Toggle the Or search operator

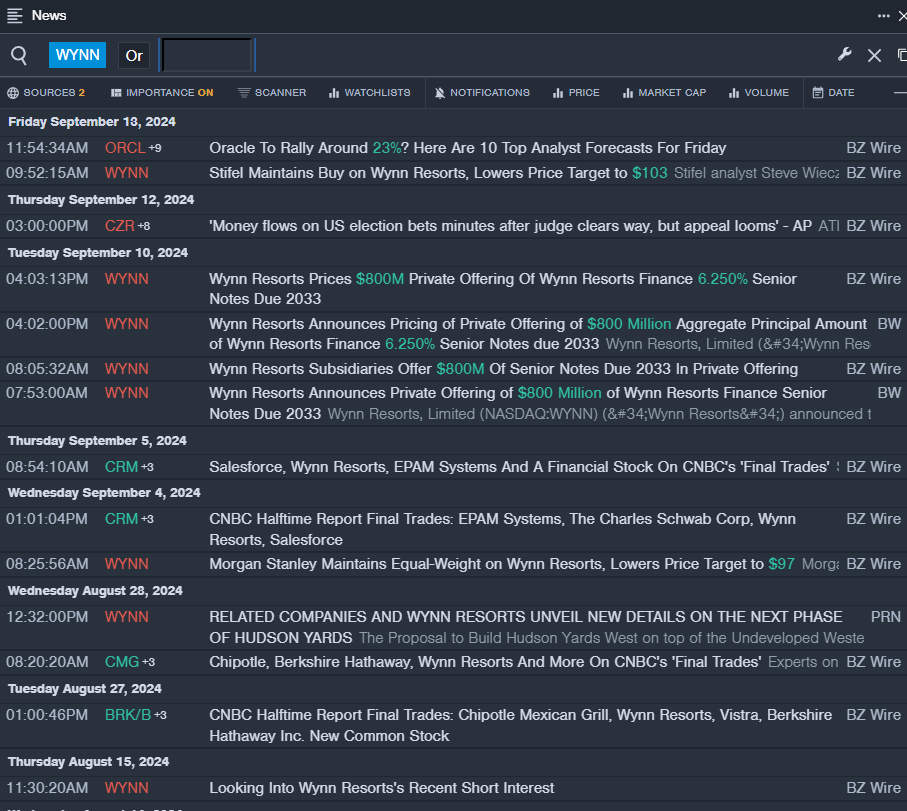134,56
